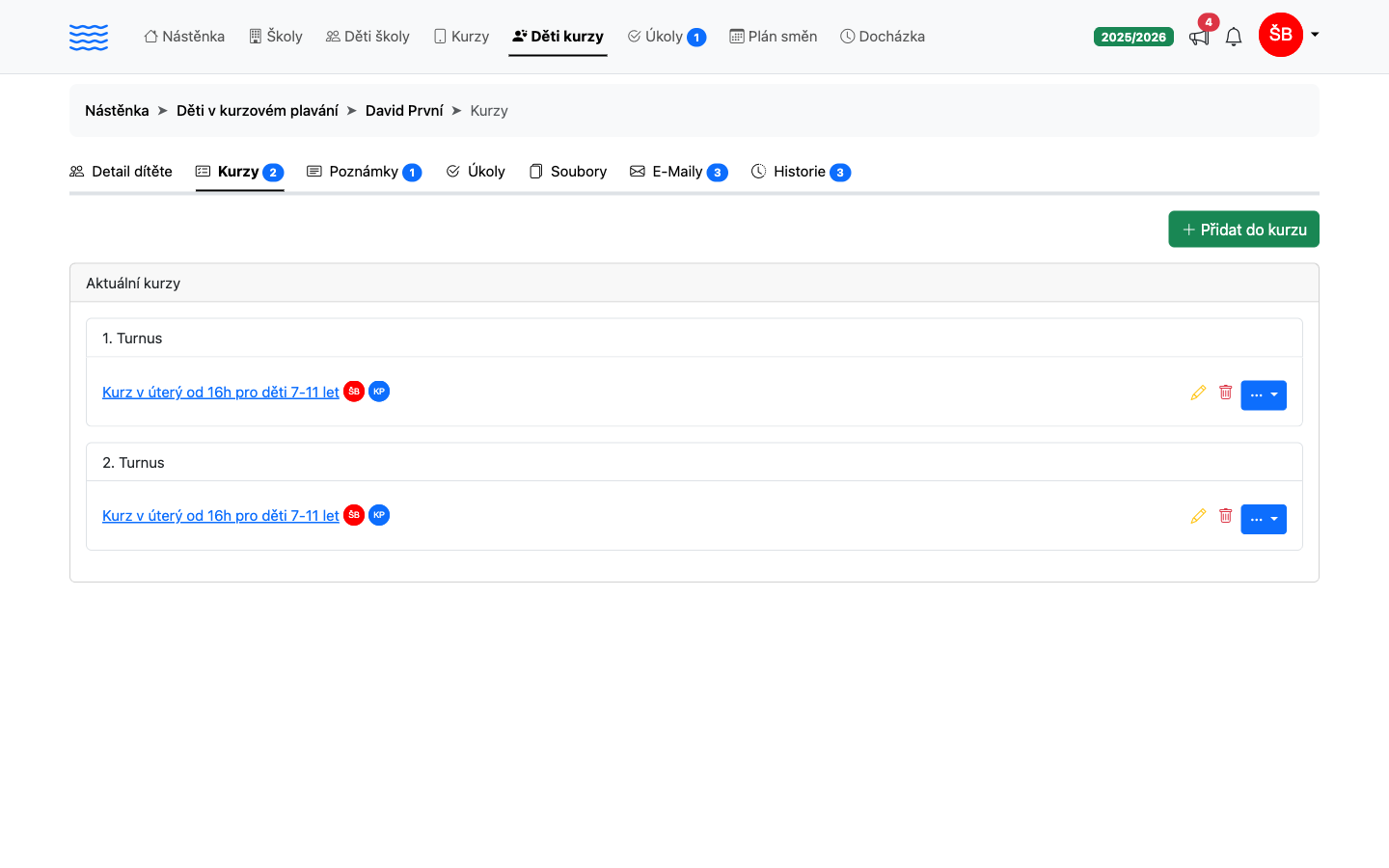Image resolution: width=1389 pixels, height=868 pixels.
Task: Go to Školy in top navigation
Action: pos(276,37)
